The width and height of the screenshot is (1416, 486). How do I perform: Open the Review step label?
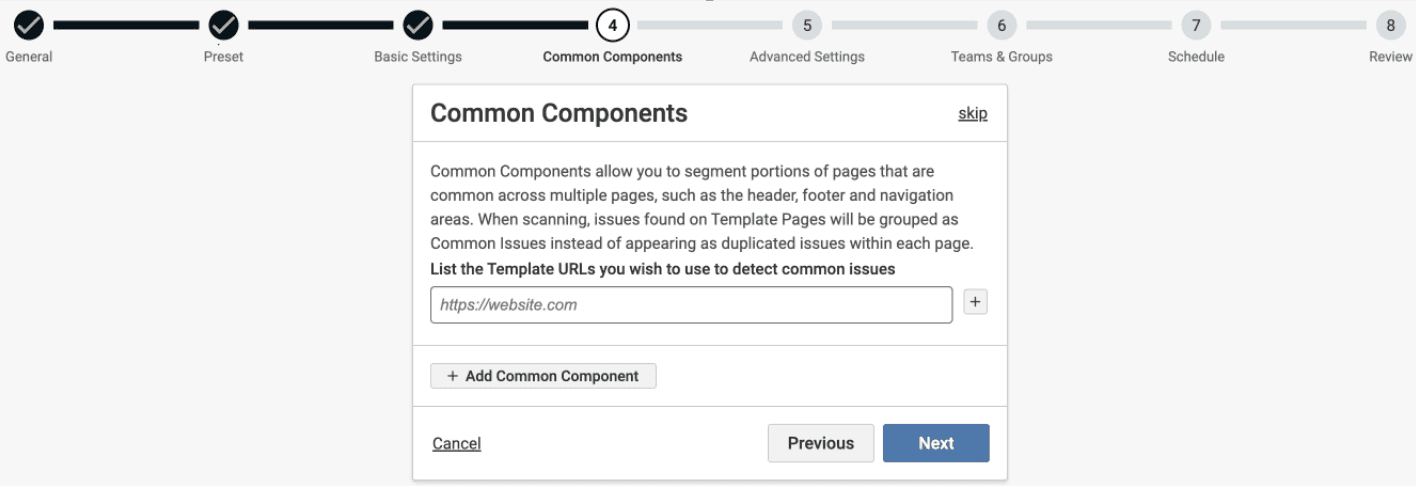(1390, 57)
